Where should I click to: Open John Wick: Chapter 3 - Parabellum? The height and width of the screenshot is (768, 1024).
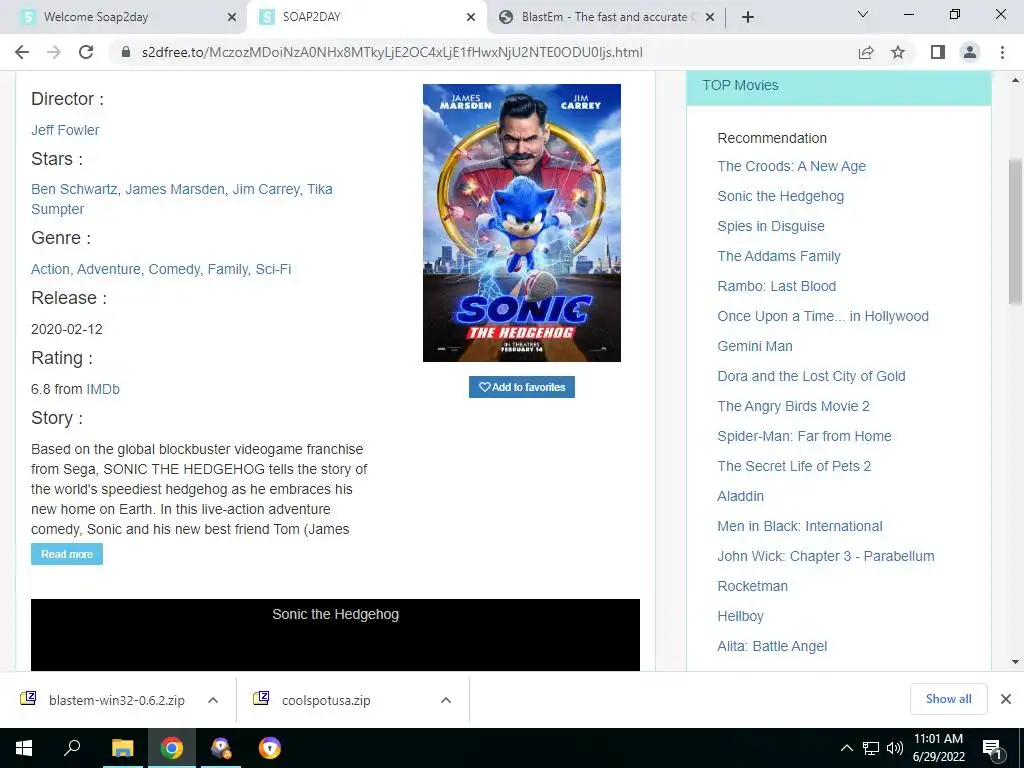coord(825,556)
